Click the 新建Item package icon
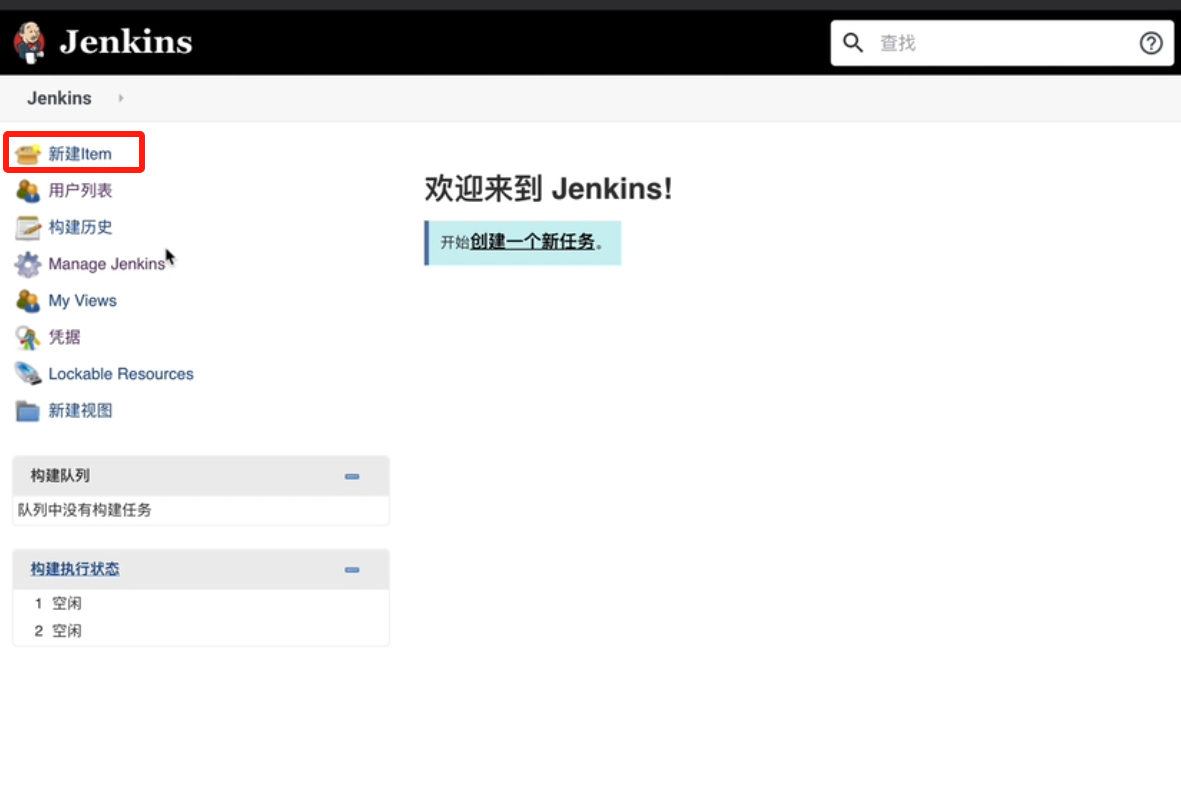This screenshot has width=1181, height=795. (x=28, y=154)
